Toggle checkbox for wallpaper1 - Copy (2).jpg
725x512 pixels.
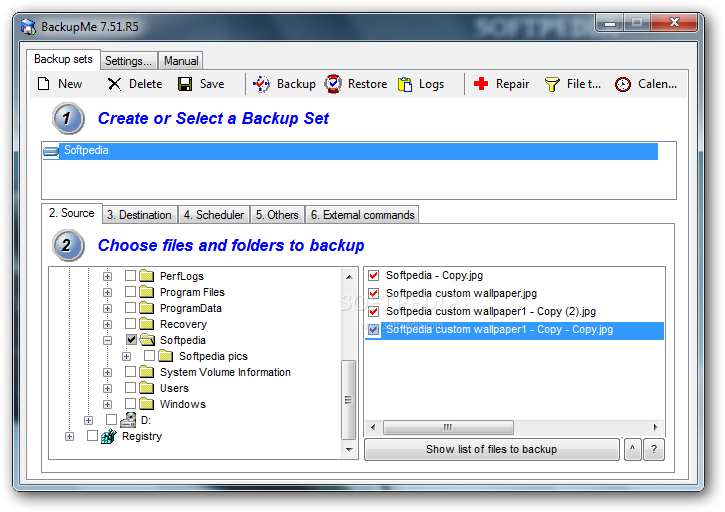pyautogui.click(x=374, y=311)
